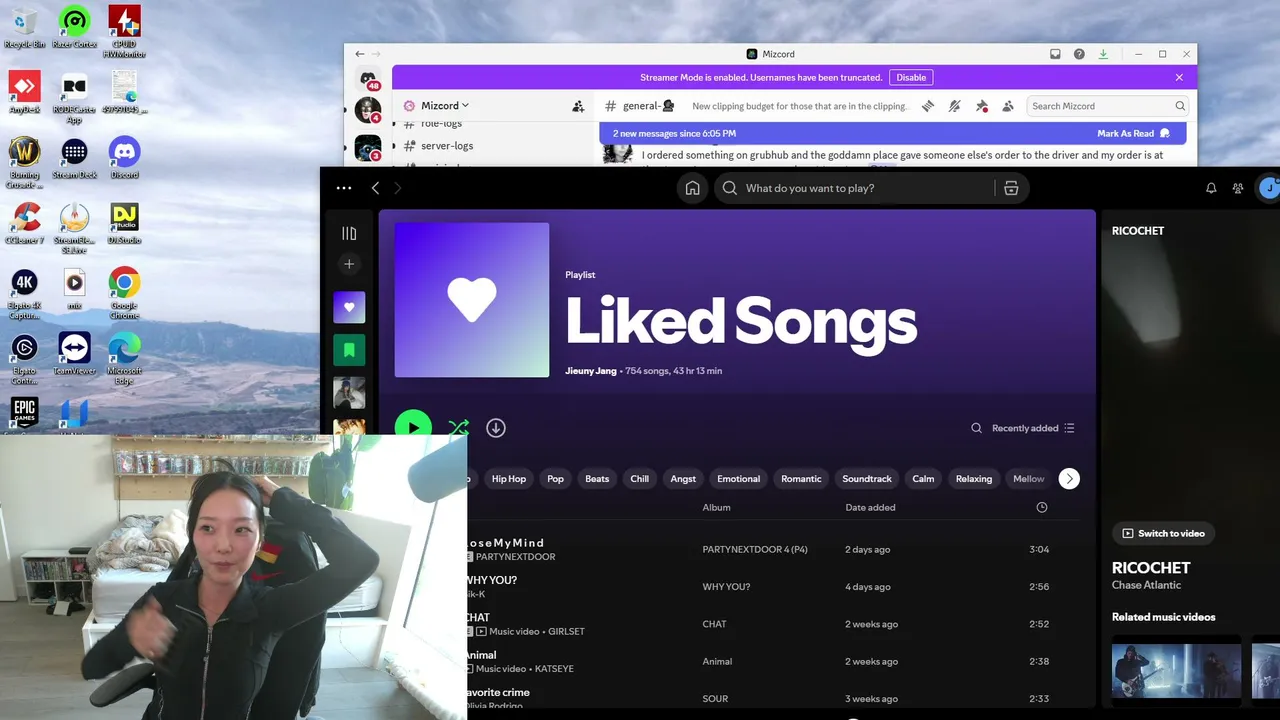
Task: Apply the Emotional filter chip
Action: [739, 479]
